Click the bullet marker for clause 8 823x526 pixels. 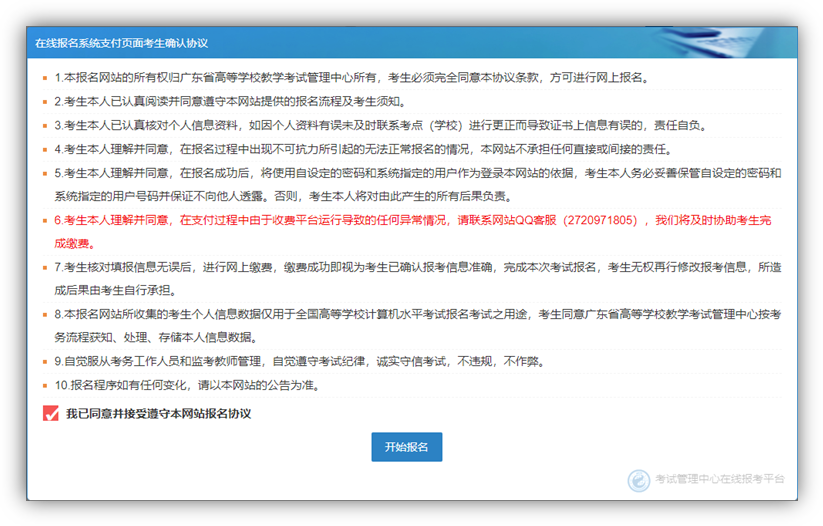[44, 314]
